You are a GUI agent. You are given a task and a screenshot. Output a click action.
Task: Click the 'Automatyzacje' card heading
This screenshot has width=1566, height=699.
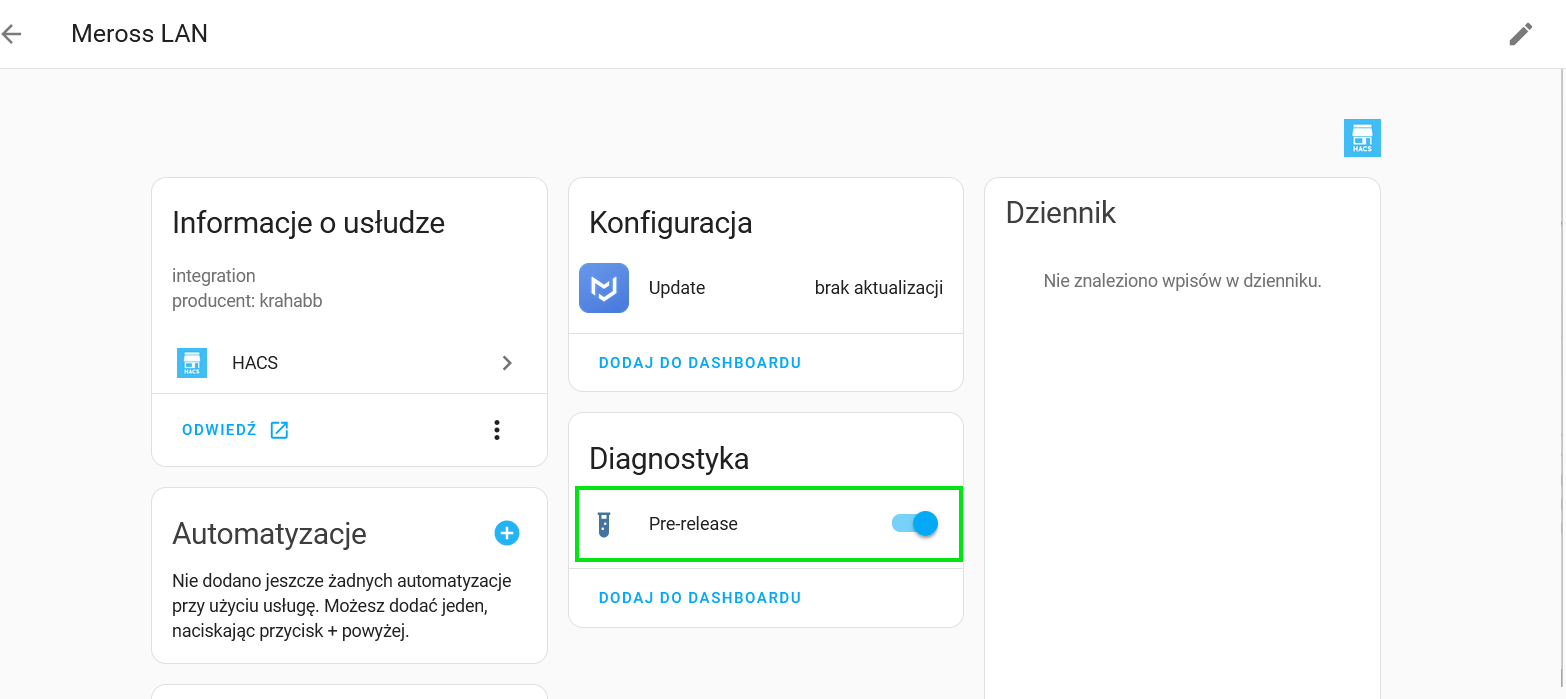pos(269,534)
